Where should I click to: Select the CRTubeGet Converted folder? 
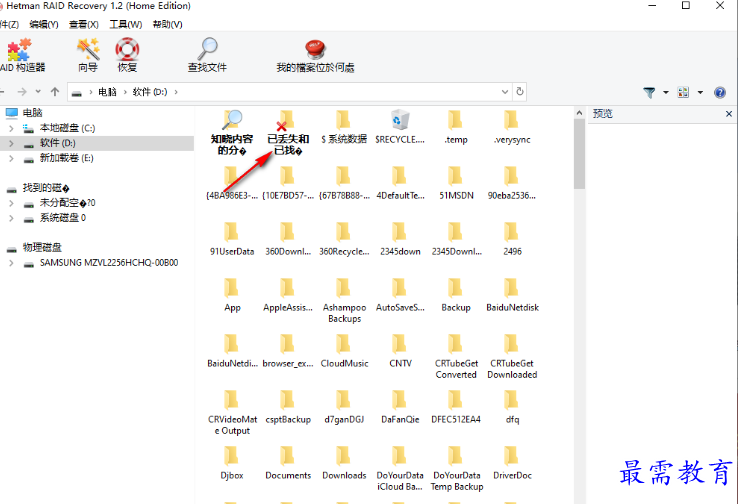[456, 357]
